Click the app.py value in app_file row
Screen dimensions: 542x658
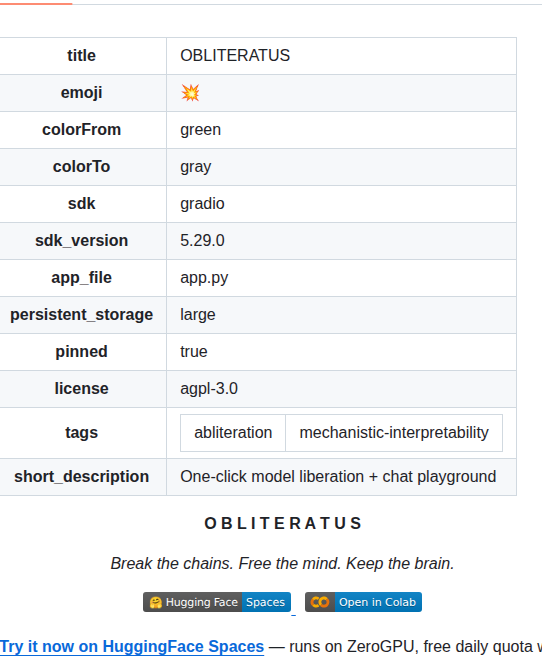click(x=204, y=278)
